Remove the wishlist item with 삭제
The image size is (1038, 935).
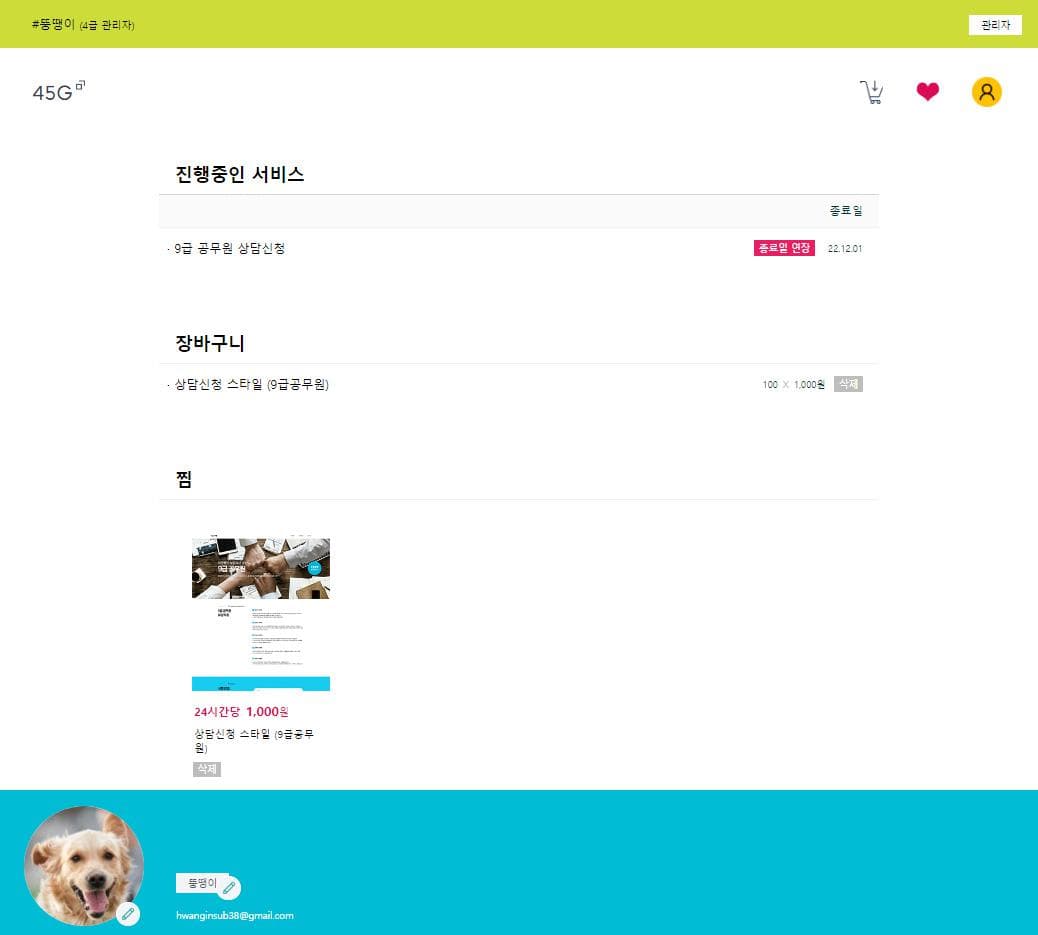[x=206, y=769]
